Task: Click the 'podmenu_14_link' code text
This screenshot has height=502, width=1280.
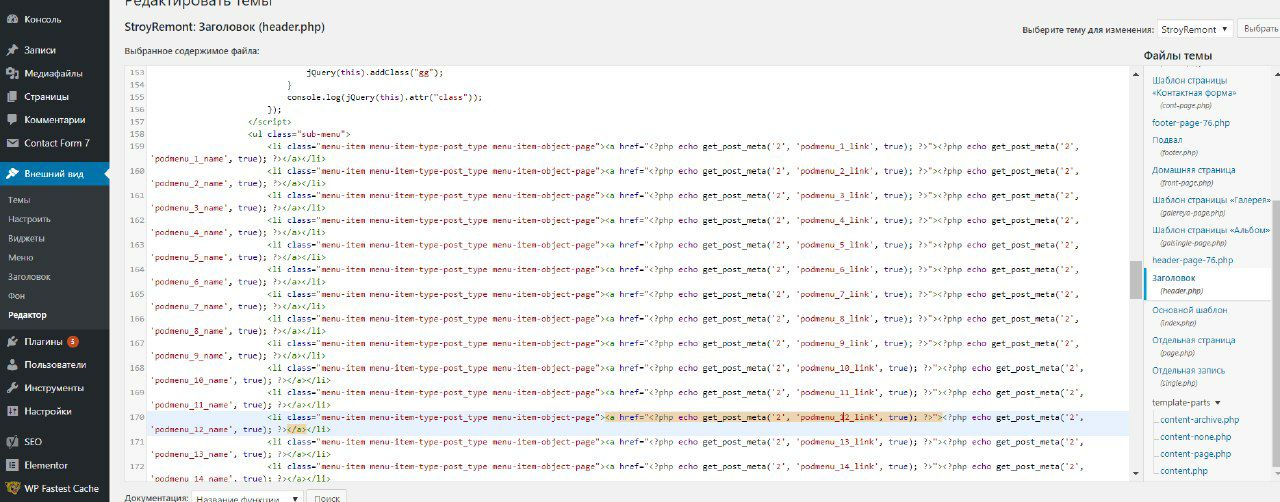Action: (840, 466)
